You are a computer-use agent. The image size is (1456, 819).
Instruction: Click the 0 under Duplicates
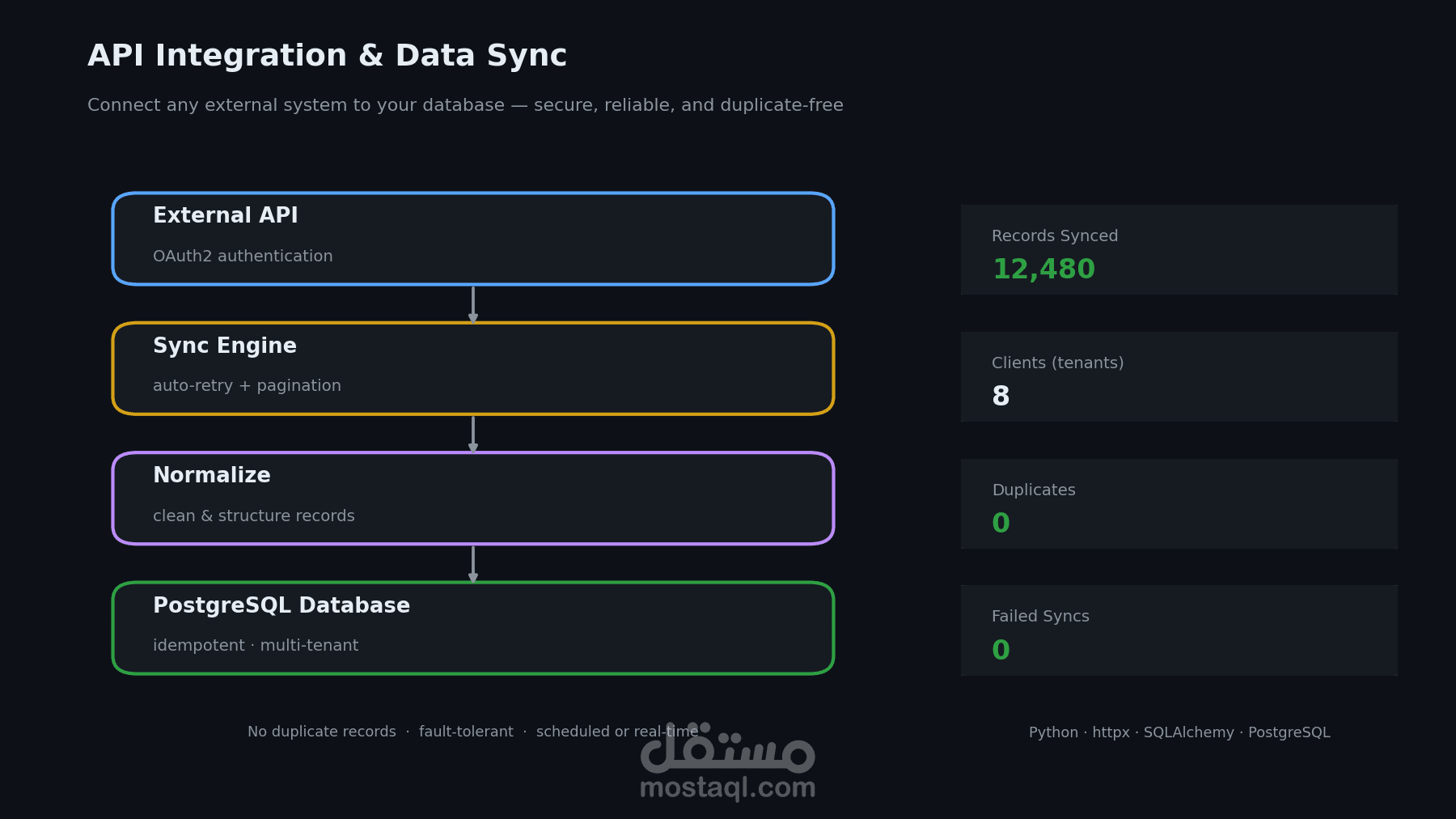(1001, 524)
